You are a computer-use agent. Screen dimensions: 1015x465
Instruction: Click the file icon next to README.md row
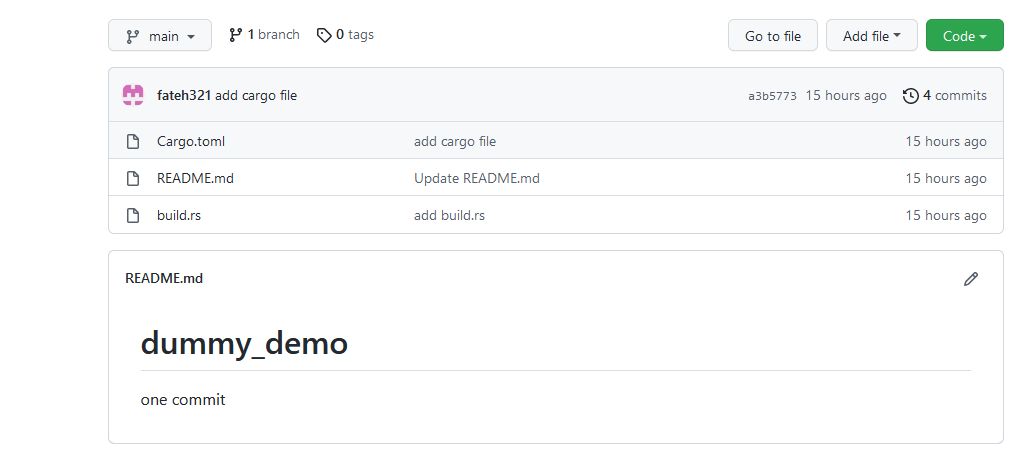coord(133,178)
